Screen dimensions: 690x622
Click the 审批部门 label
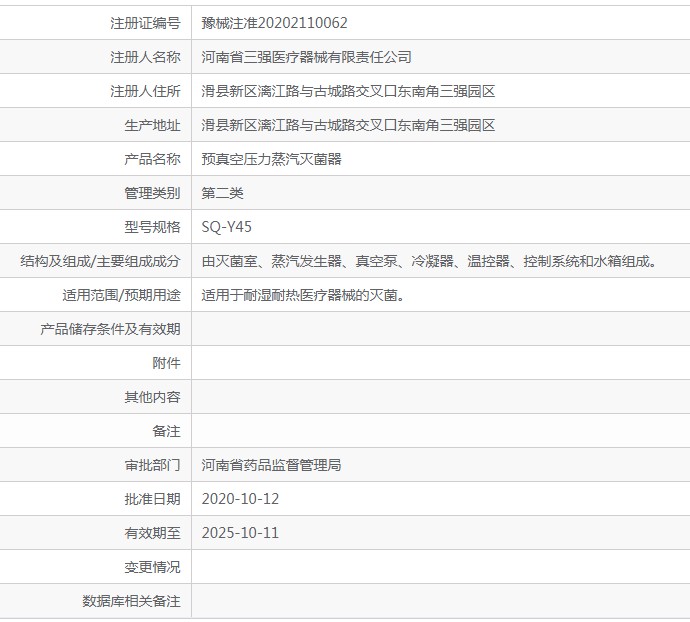coord(152,465)
